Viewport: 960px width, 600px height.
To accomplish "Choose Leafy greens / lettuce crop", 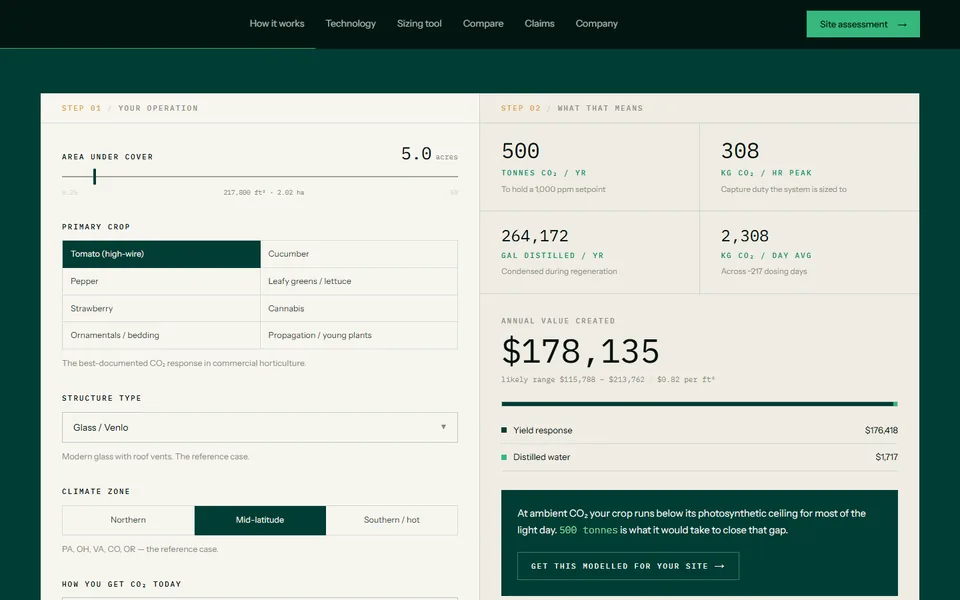I will pyautogui.click(x=359, y=281).
